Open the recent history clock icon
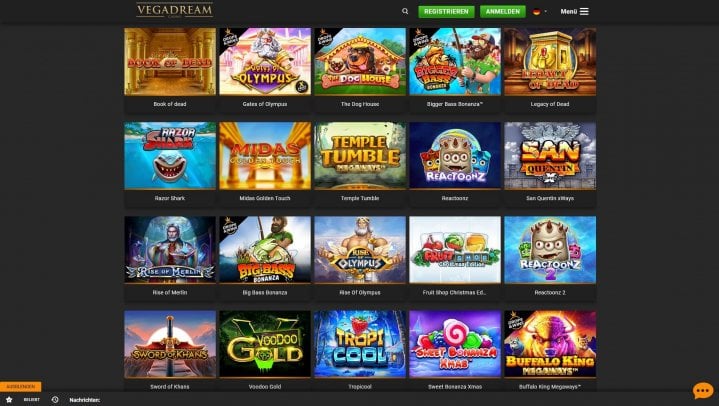 coord(55,400)
